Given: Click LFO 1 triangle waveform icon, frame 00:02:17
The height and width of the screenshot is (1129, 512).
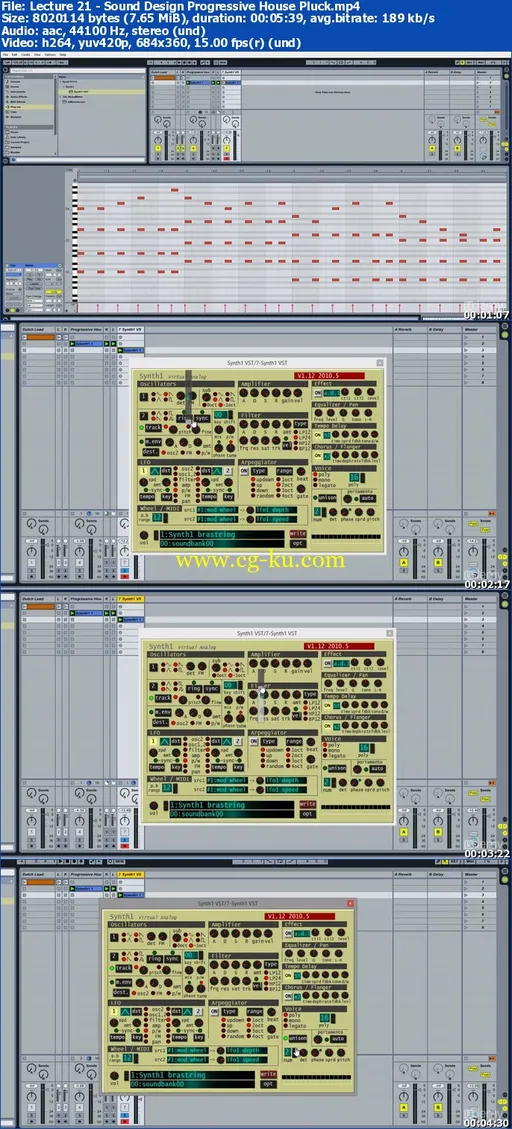Looking at the screenshot, I should click(155, 472).
